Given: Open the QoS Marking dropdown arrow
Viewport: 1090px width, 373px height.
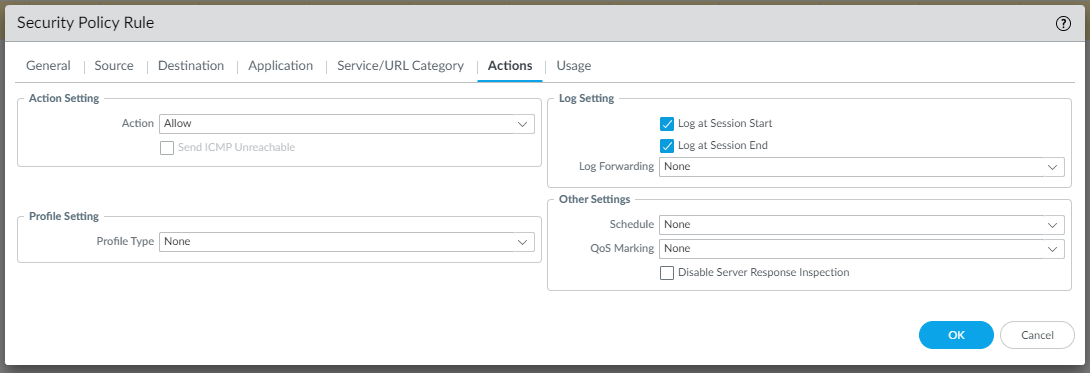Looking at the screenshot, I should 1052,249.
